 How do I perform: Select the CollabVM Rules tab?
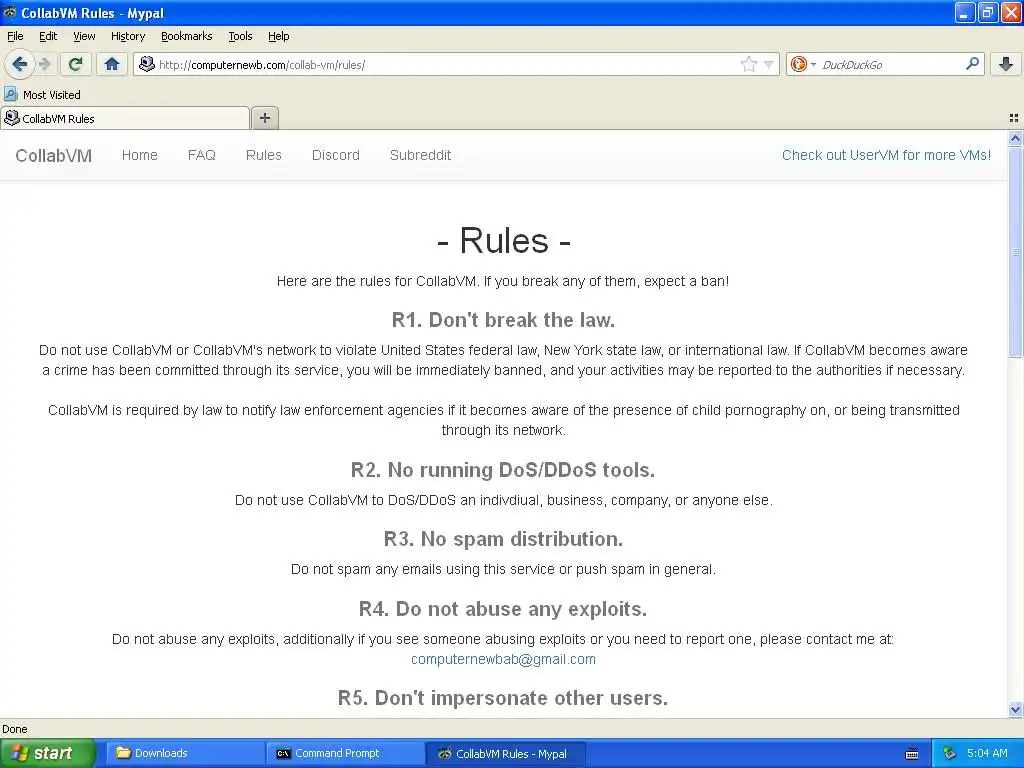point(125,118)
